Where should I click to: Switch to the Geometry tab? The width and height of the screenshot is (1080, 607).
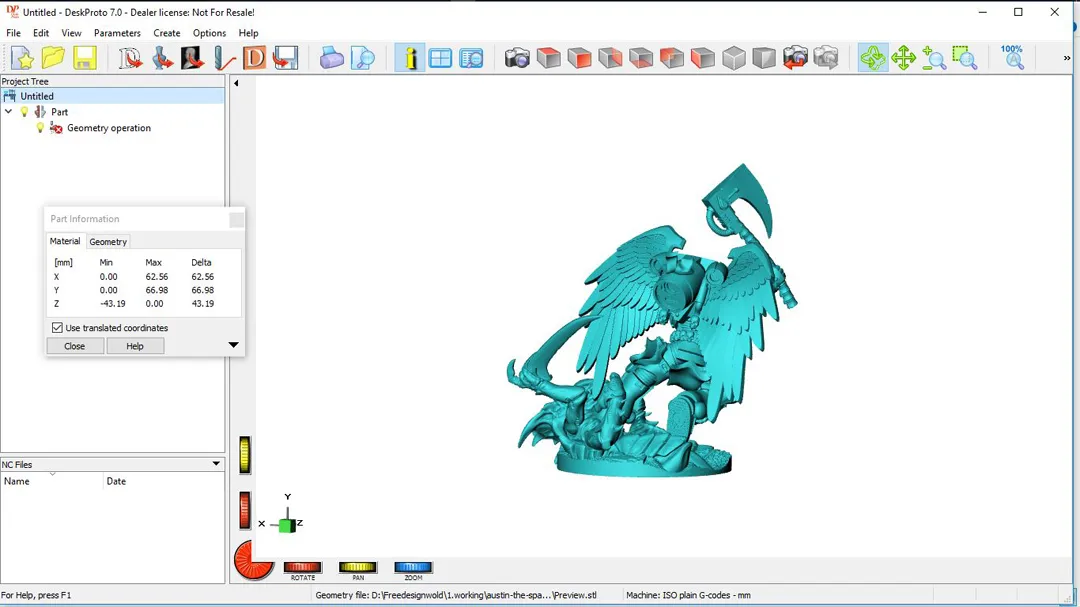tap(108, 242)
